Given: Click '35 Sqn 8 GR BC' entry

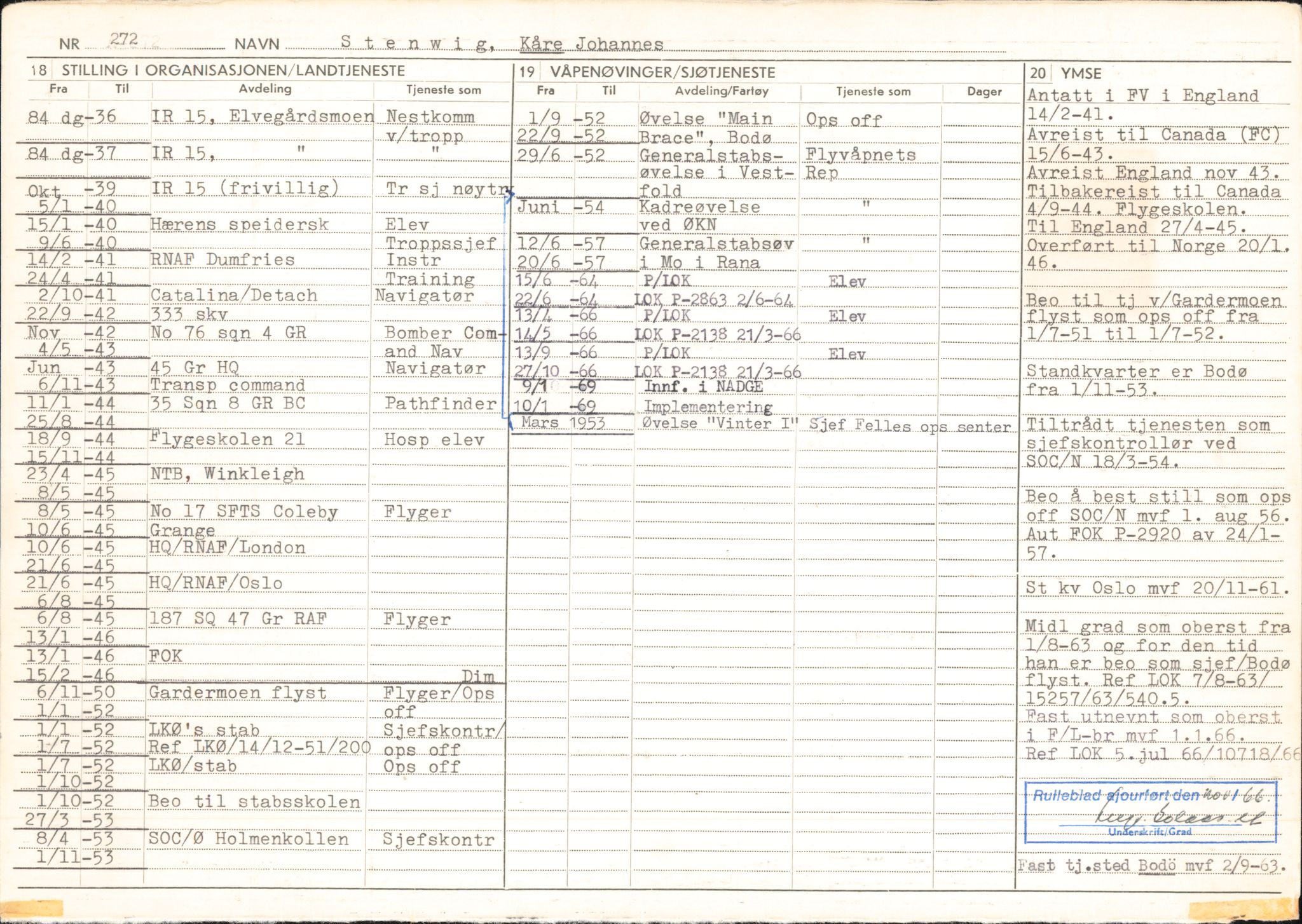Looking at the screenshot, I should [228, 403].
